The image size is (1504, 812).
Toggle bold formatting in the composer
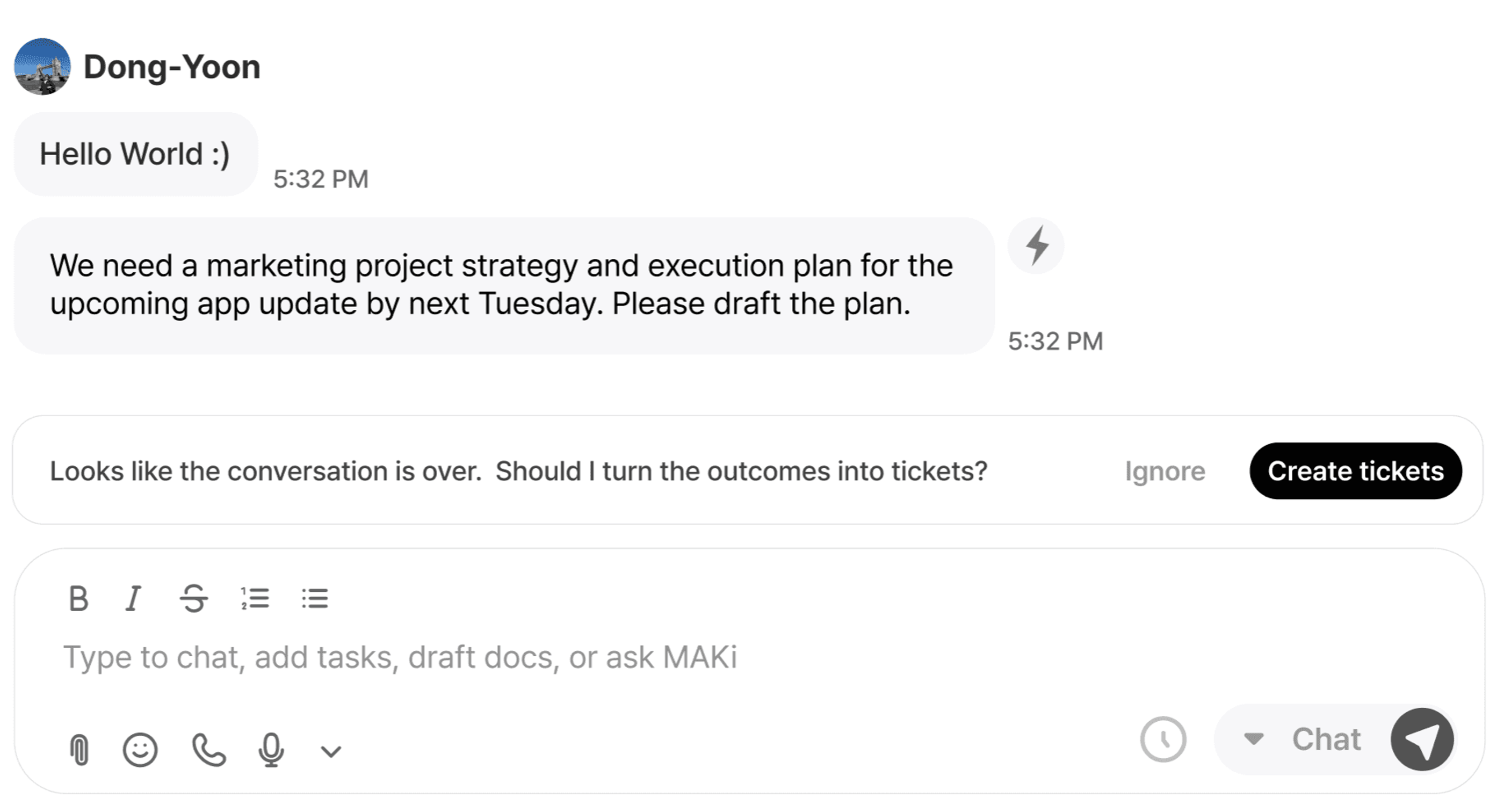78,598
